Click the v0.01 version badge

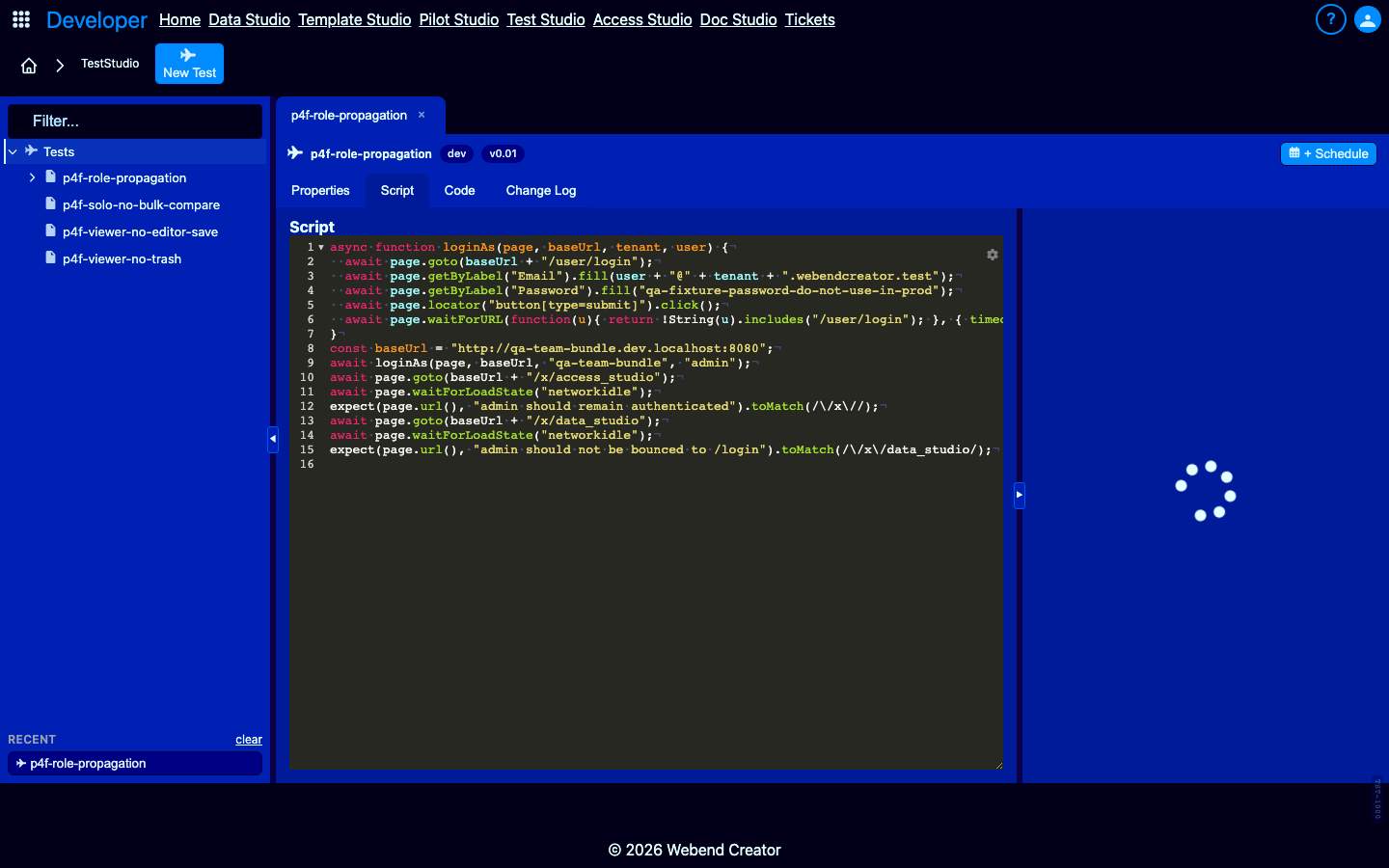(503, 153)
